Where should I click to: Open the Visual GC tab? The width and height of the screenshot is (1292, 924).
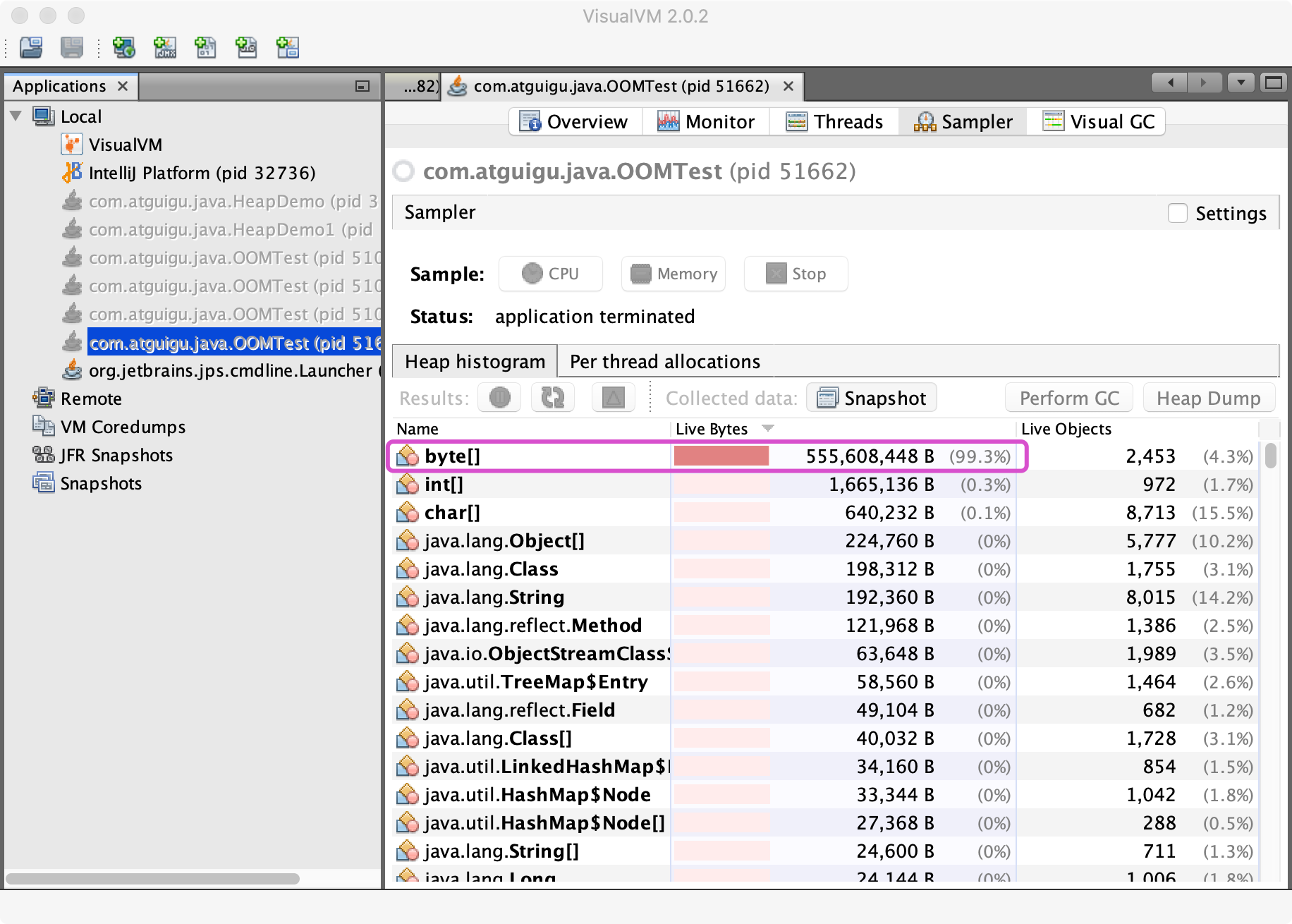tap(1099, 121)
